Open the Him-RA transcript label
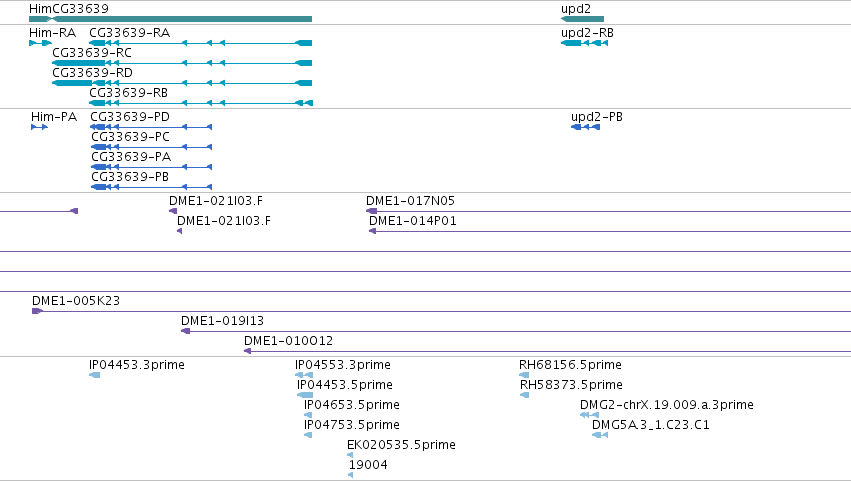851x481 pixels. 53,33
